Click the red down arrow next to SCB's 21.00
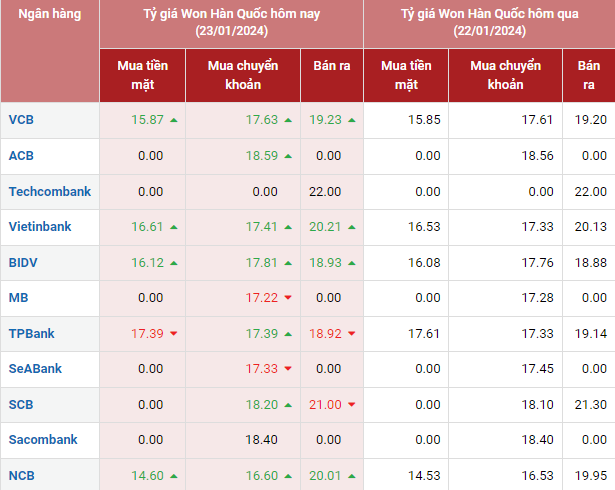615x490 pixels. tap(353, 405)
